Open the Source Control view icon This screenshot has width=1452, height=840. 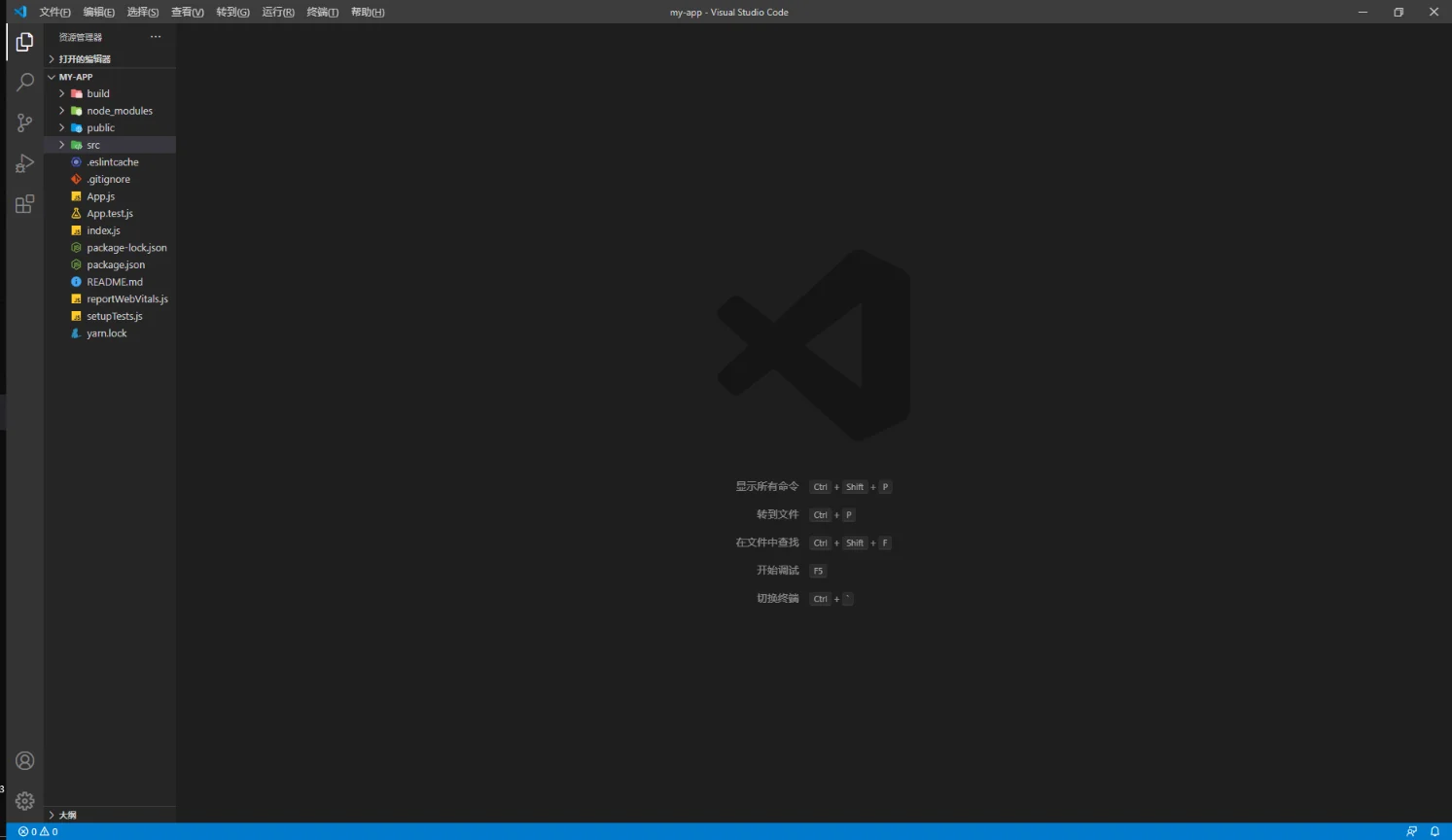pos(24,123)
